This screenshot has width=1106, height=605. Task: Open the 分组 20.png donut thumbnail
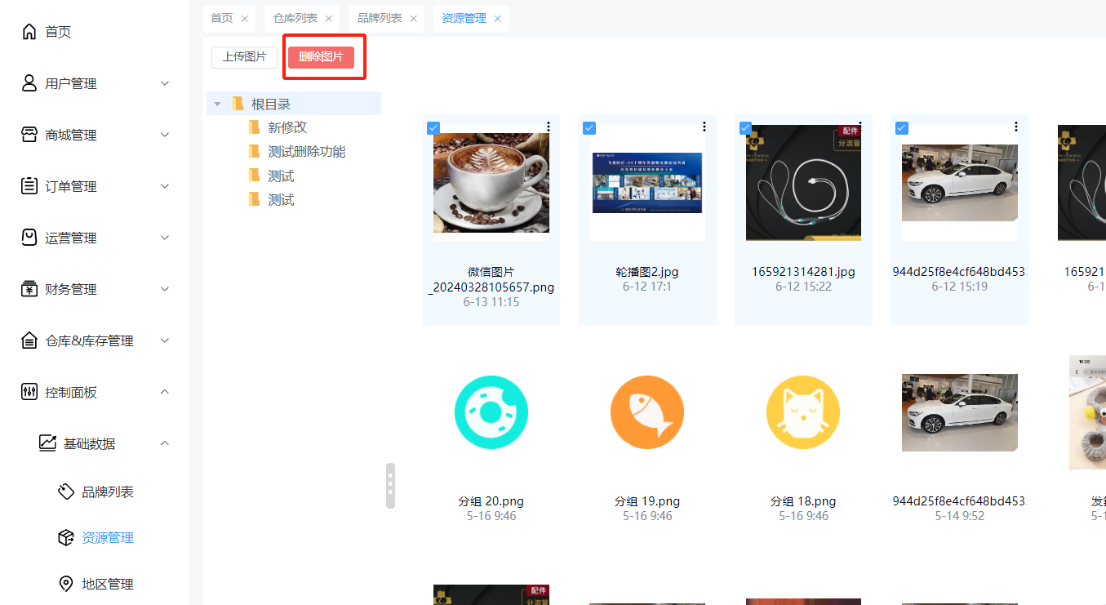pyautogui.click(x=491, y=412)
